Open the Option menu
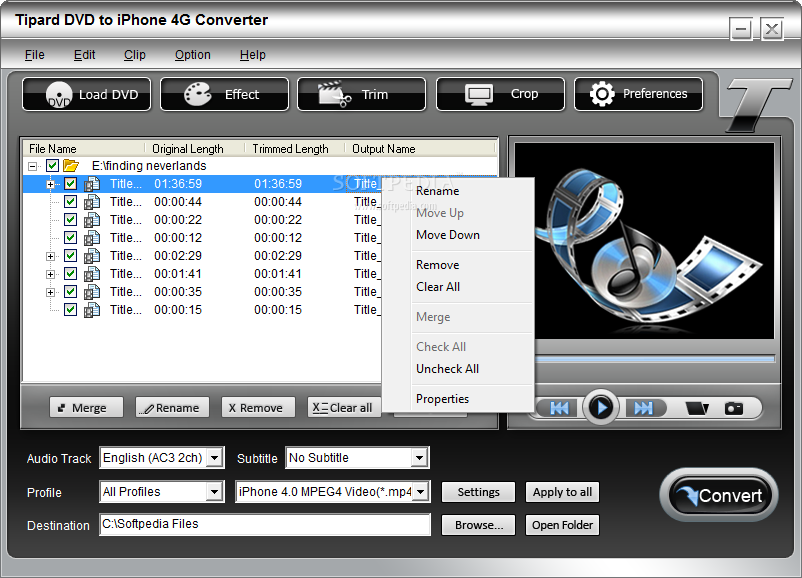Image resolution: width=802 pixels, height=578 pixels. 193,55
